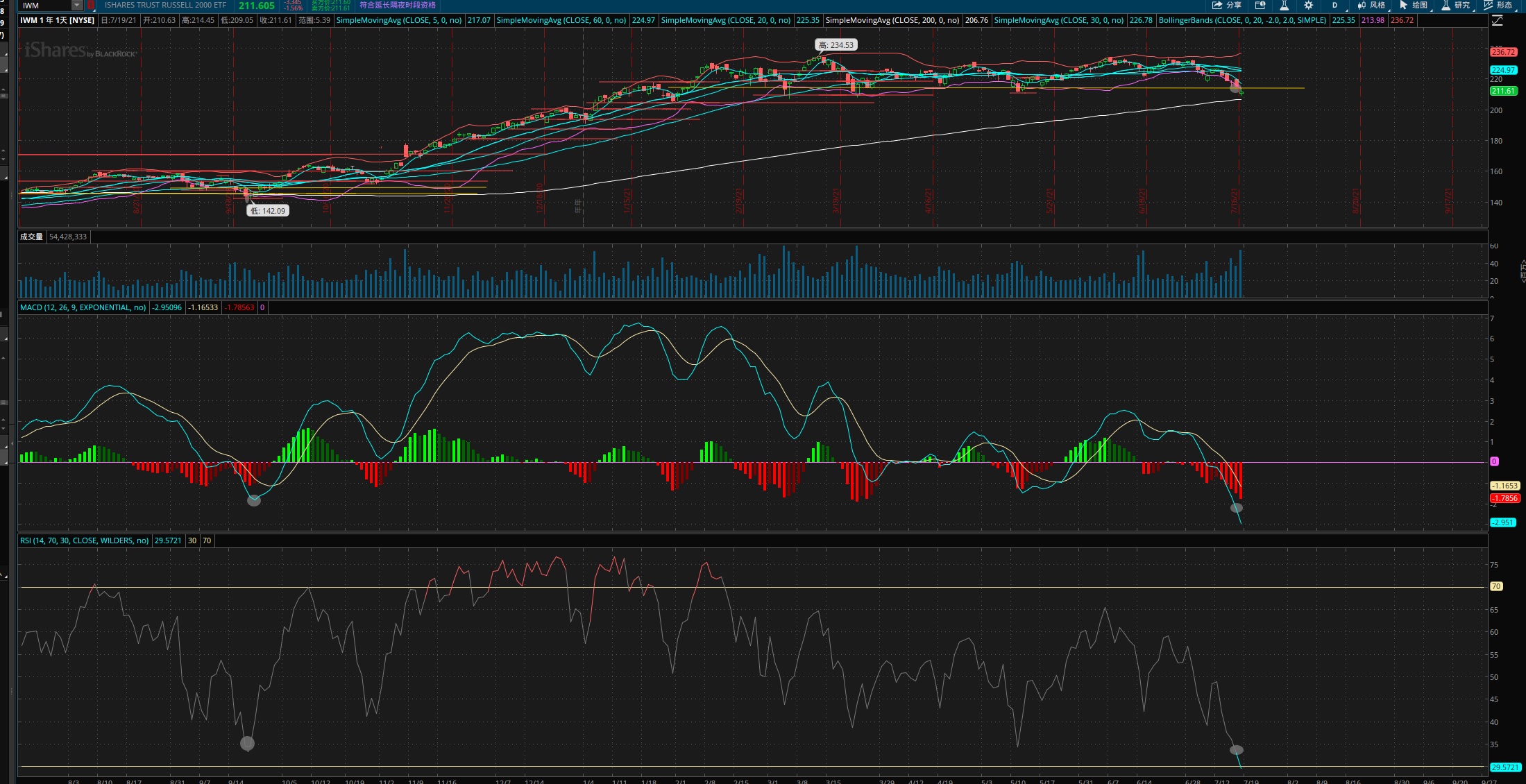
Task: Click the SimpleMovingAvg 200 label
Action: (x=892, y=20)
